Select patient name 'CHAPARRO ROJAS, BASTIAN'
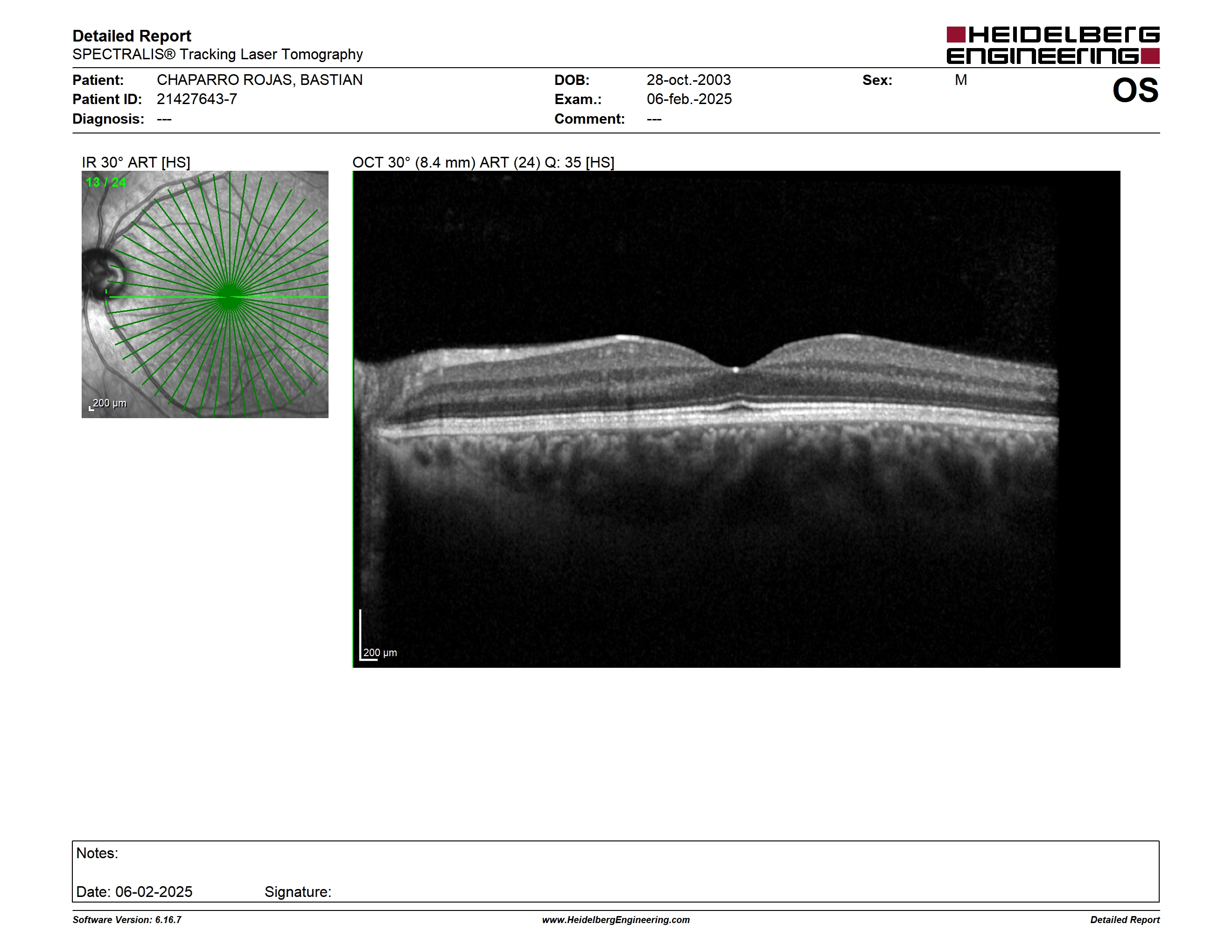Viewport: 1232px width, 952px height. 259,80
